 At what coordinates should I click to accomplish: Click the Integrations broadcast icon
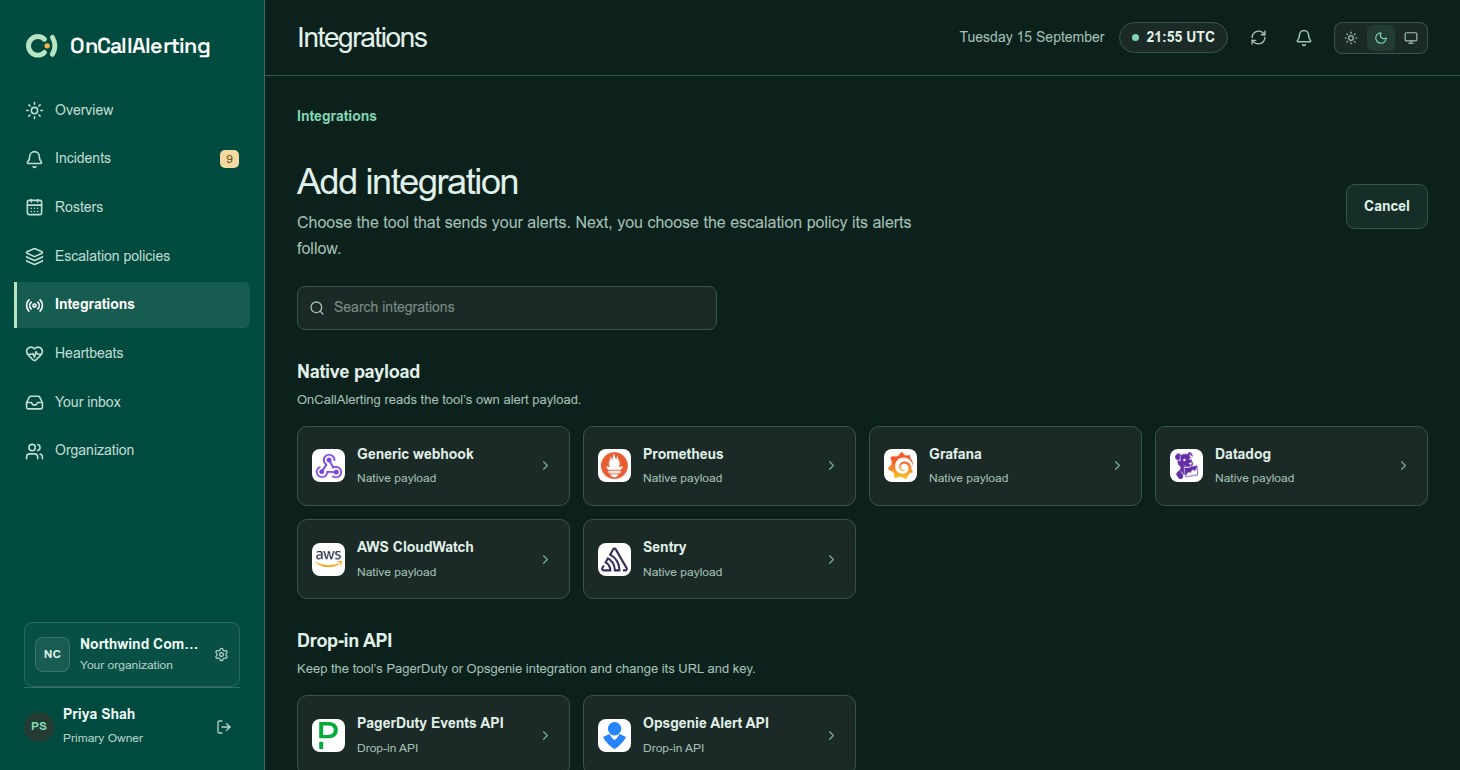35,305
